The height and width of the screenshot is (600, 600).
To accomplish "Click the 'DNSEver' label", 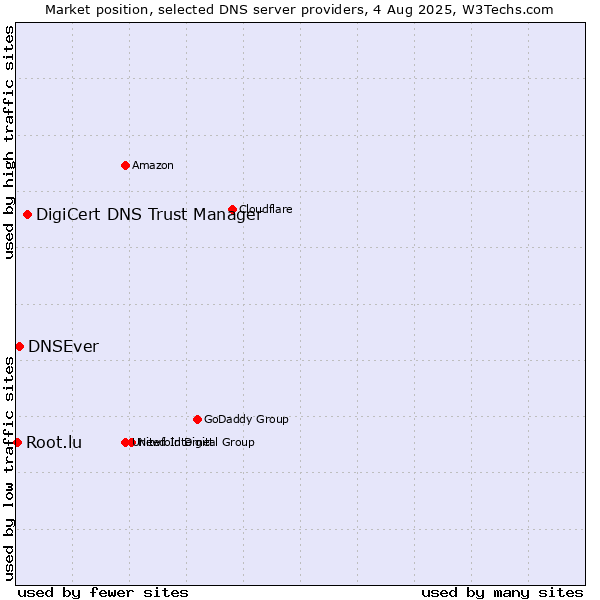I will (x=64, y=347).
